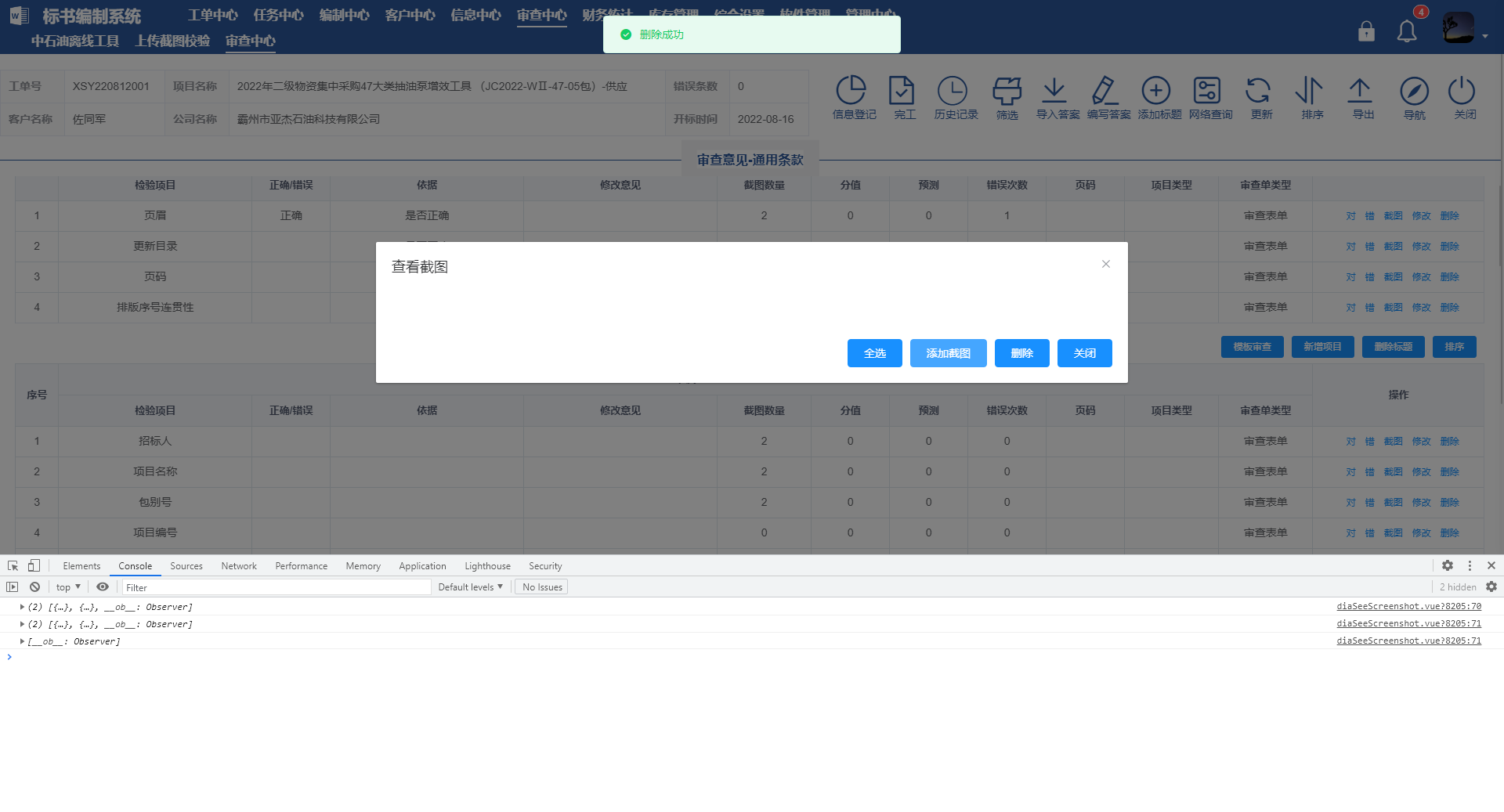The image size is (1504, 812).
Task: Click the 导入答案 download icon
Action: pos(1054,90)
